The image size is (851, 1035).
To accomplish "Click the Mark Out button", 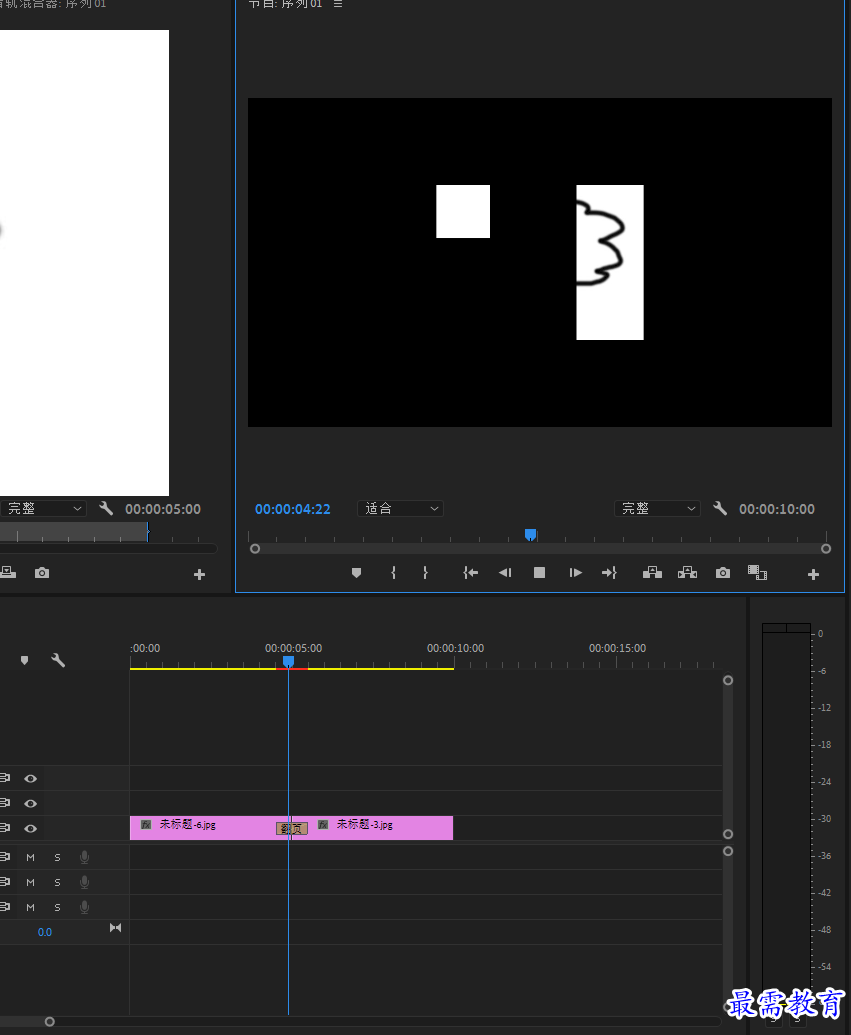I will tap(425, 573).
